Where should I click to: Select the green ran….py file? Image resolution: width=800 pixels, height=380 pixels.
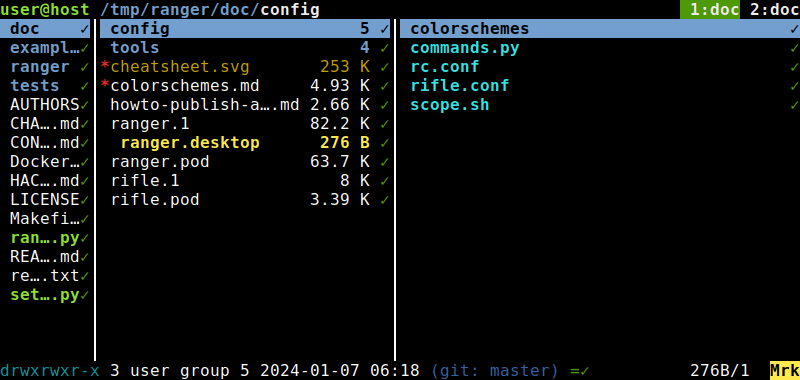click(45, 238)
